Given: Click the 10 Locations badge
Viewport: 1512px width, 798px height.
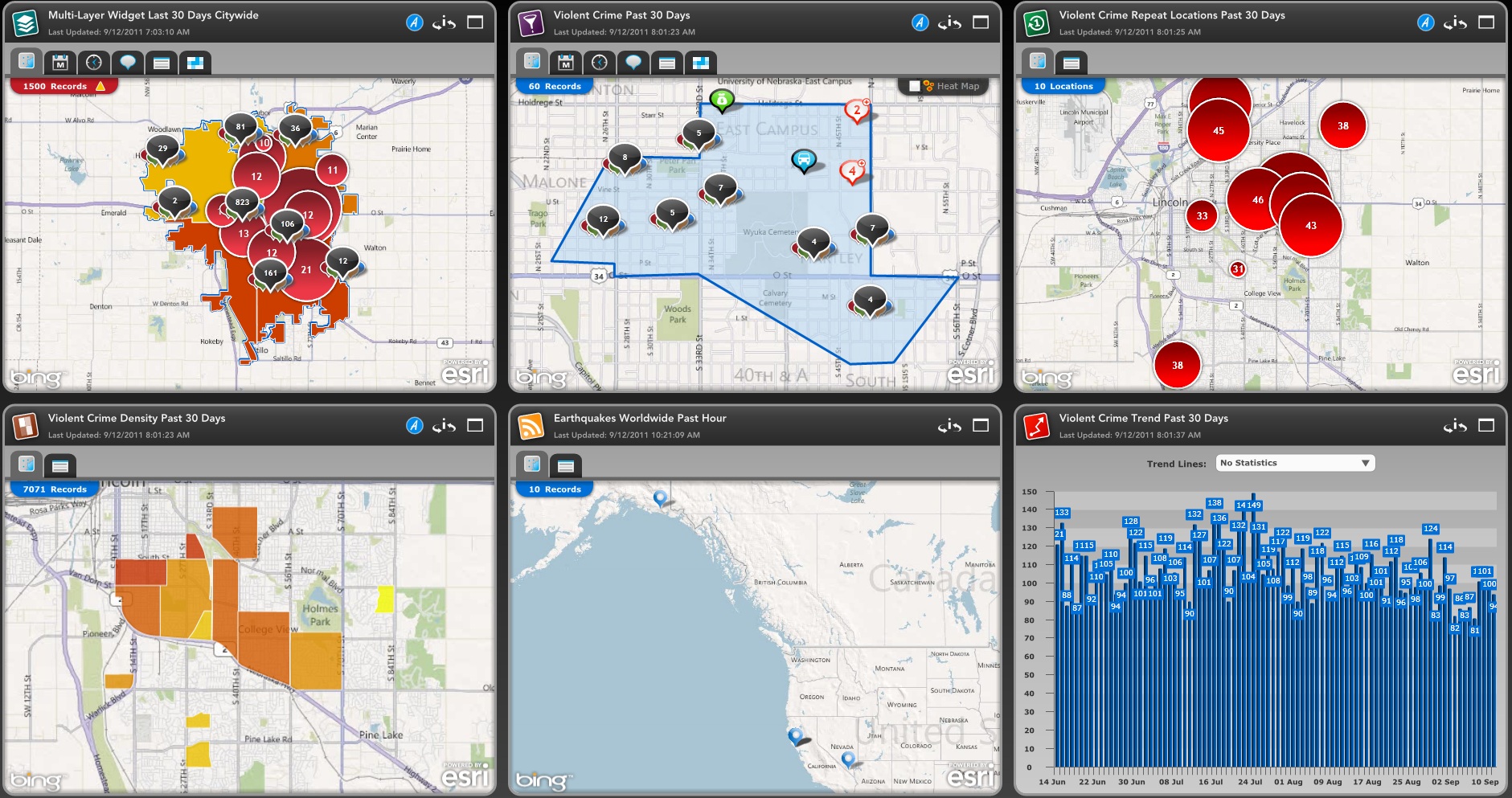Looking at the screenshot, I should pos(1063,86).
